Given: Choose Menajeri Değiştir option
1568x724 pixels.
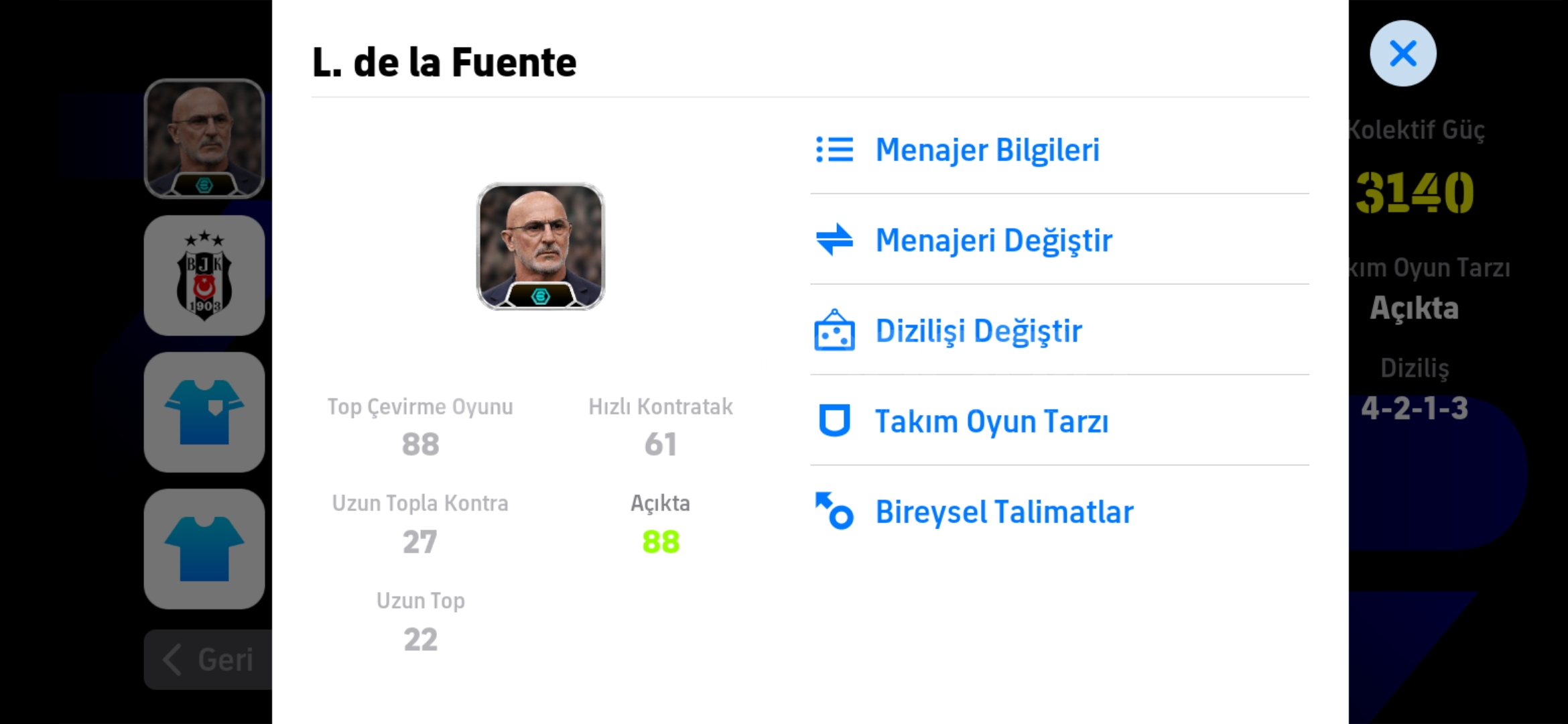Looking at the screenshot, I should (994, 240).
